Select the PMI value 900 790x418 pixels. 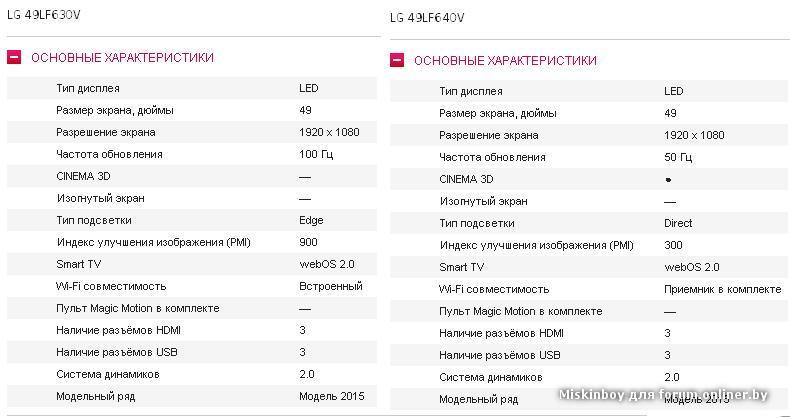308,242
